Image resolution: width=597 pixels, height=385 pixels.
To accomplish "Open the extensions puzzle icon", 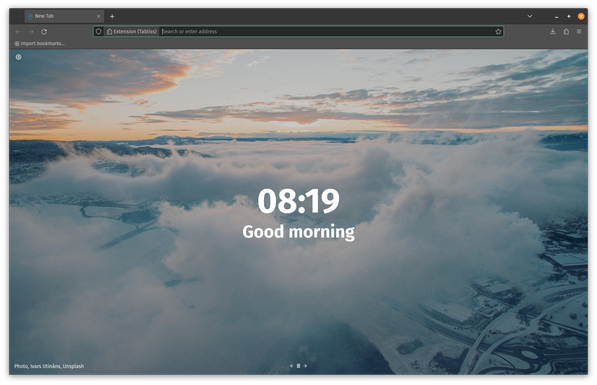I will coord(566,32).
